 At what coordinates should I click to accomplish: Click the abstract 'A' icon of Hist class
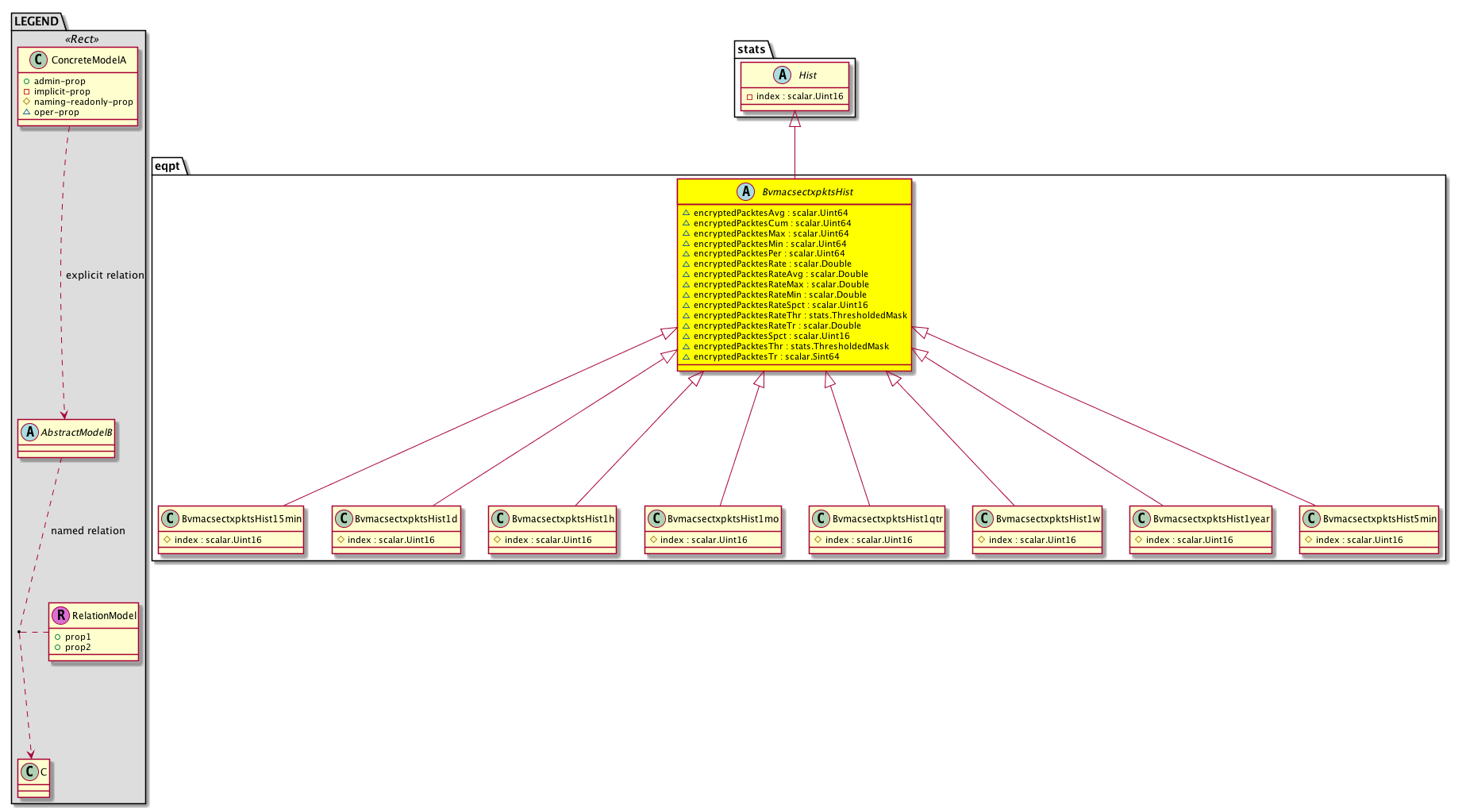point(782,75)
